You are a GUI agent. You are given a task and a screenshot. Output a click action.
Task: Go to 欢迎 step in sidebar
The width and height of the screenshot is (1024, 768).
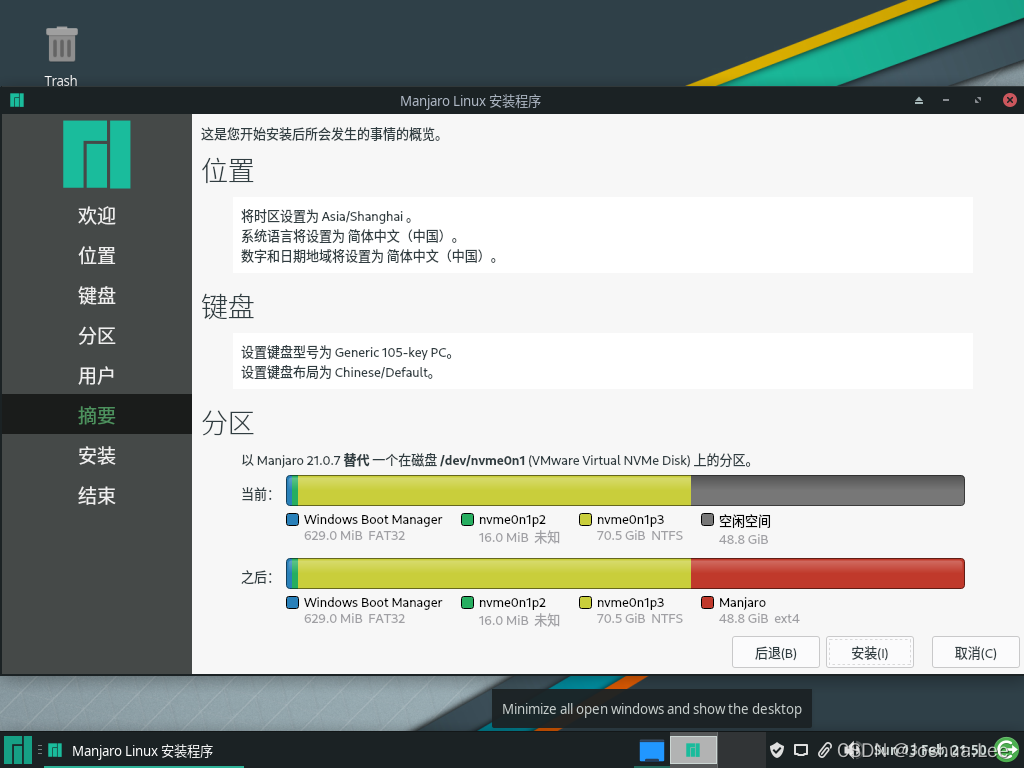point(97,215)
